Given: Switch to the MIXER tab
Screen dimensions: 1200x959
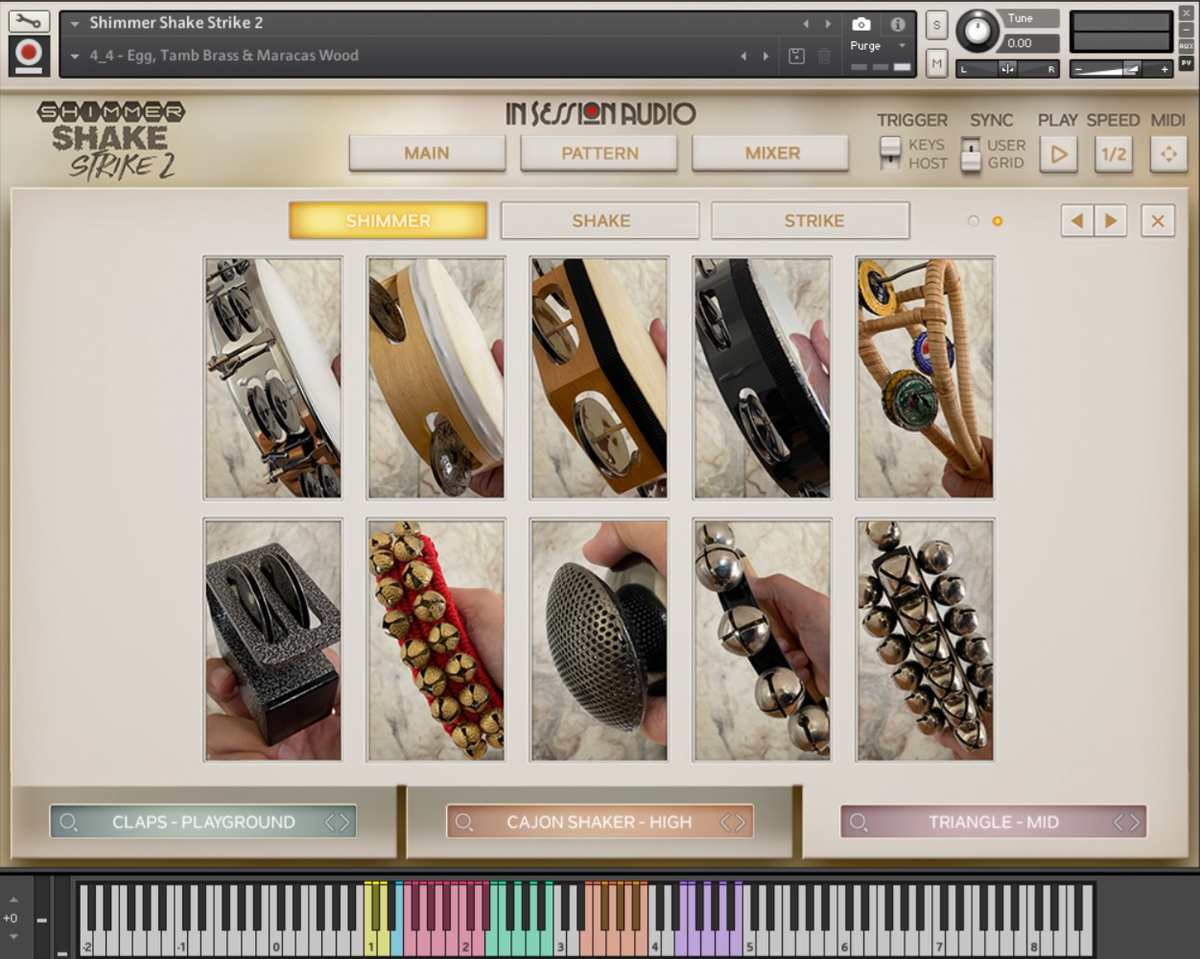Looking at the screenshot, I should [x=771, y=153].
